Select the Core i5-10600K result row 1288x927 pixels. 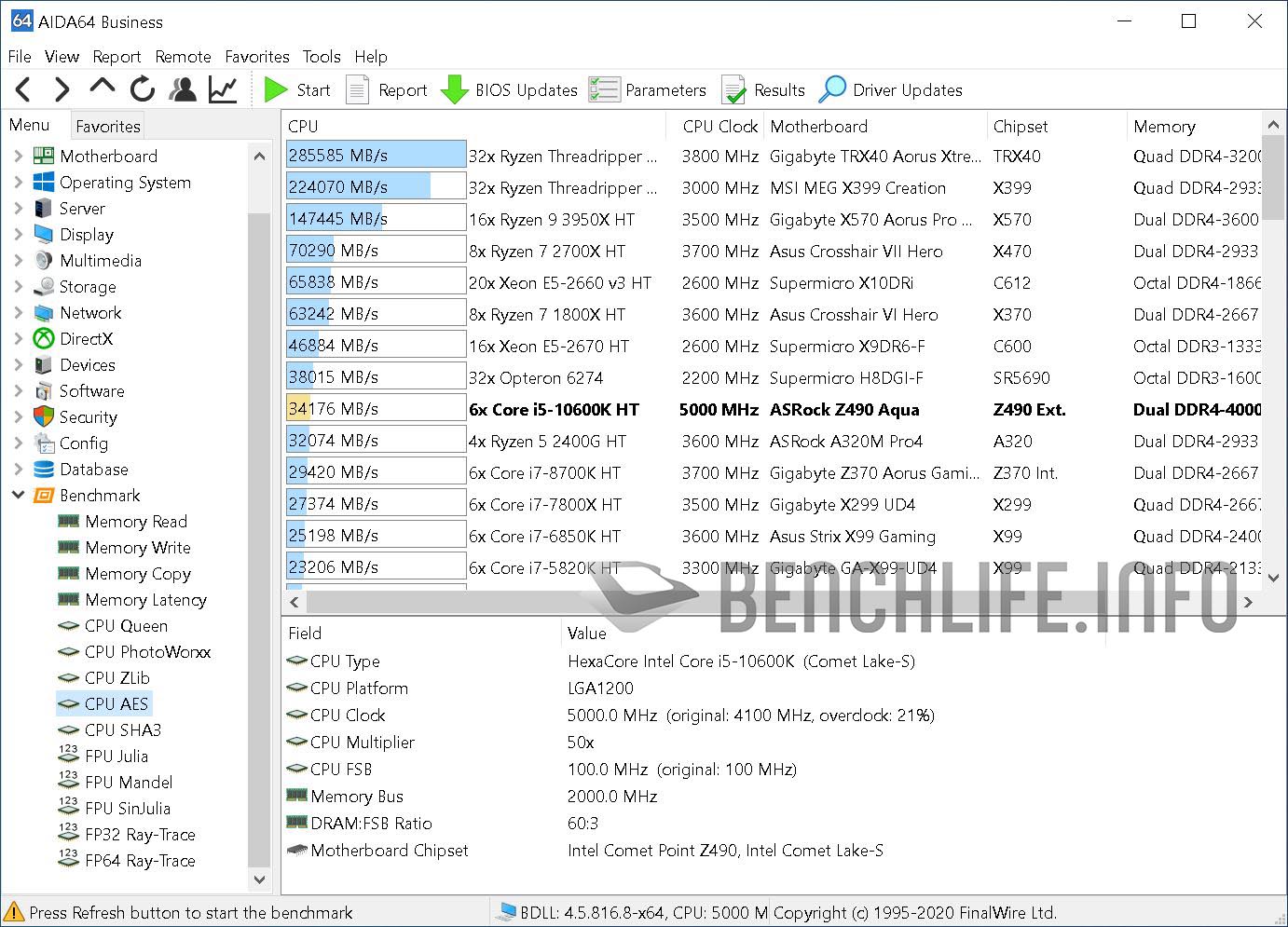pyautogui.click(x=554, y=410)
